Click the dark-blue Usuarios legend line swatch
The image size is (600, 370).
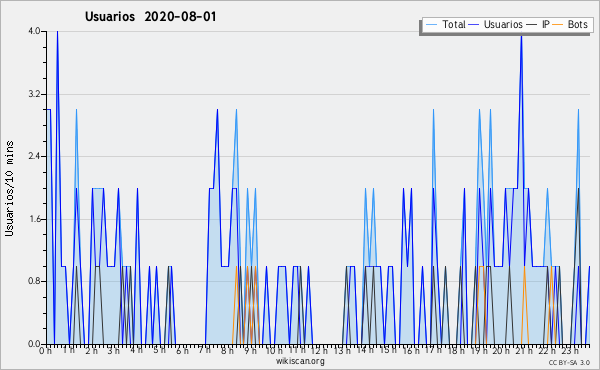point(474,25)
